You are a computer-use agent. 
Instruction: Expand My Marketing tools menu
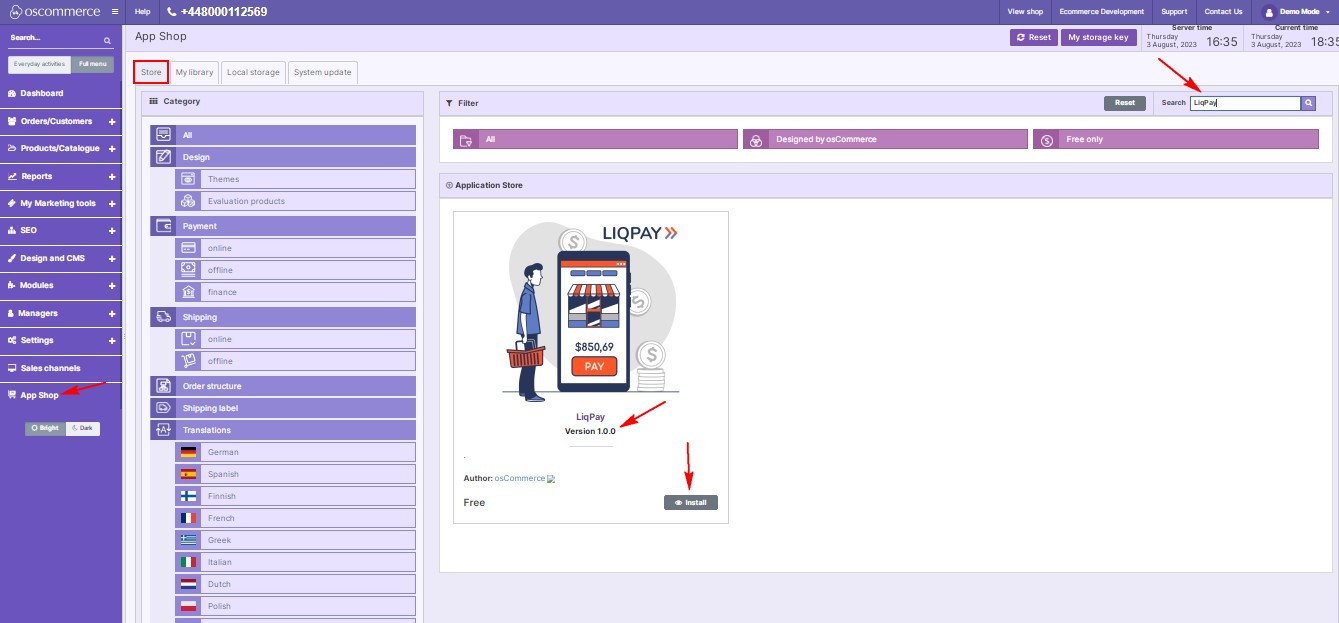[112, 204]
